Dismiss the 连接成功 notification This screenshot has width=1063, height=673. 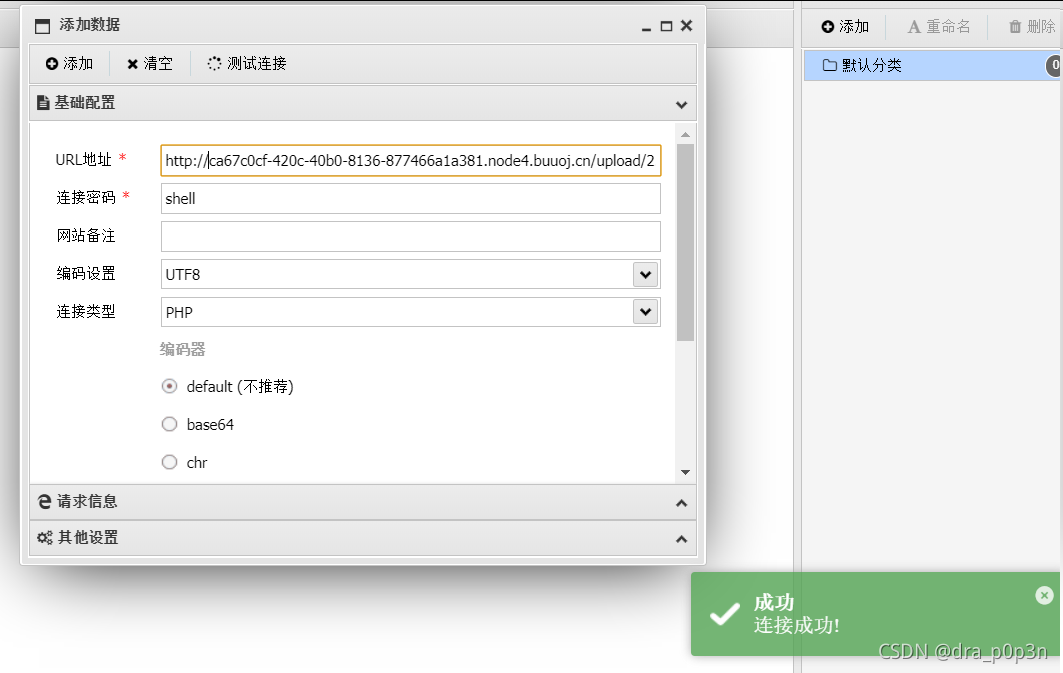click(x=1045, y=595)
